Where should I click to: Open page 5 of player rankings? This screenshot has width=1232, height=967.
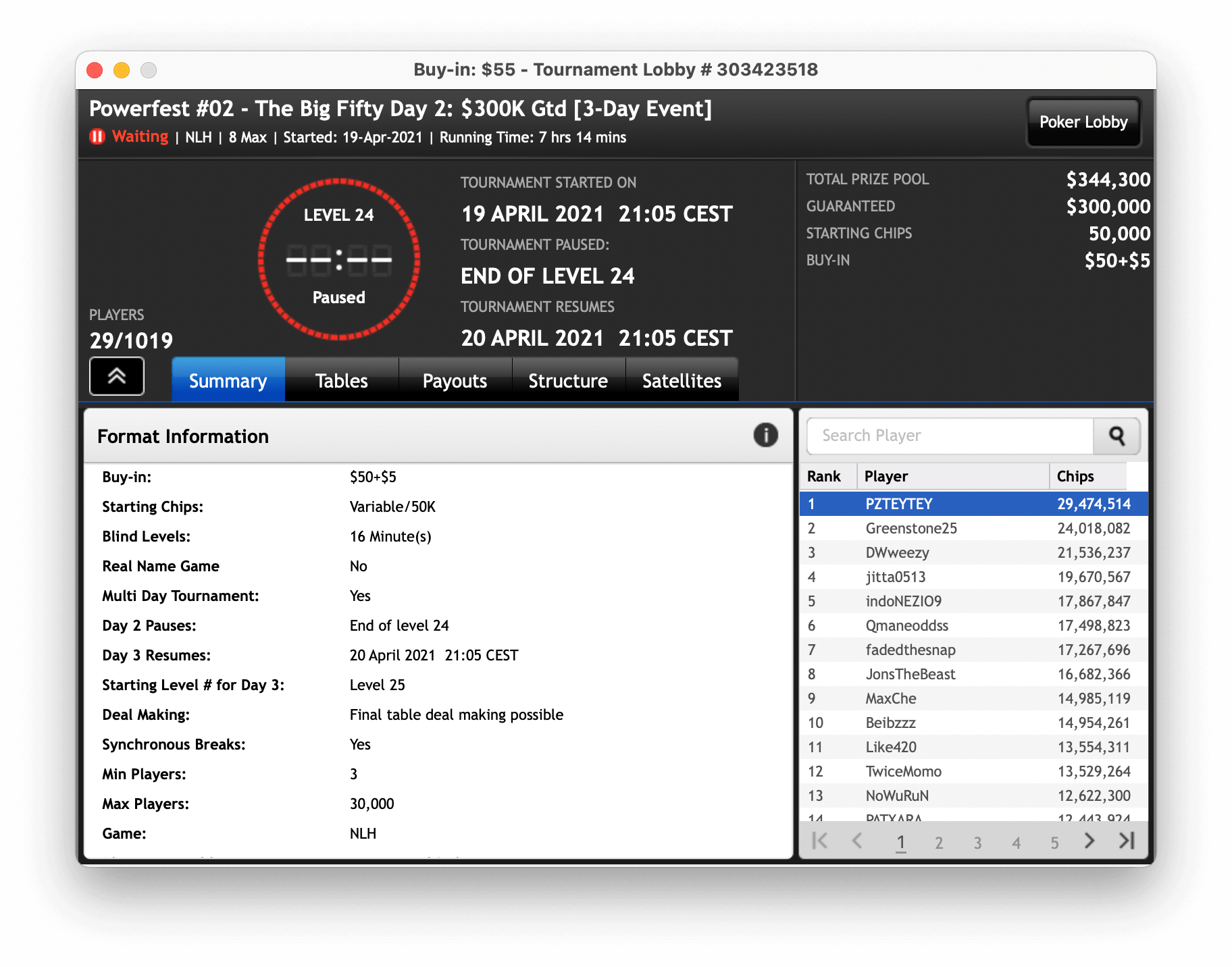[1054, 842]
